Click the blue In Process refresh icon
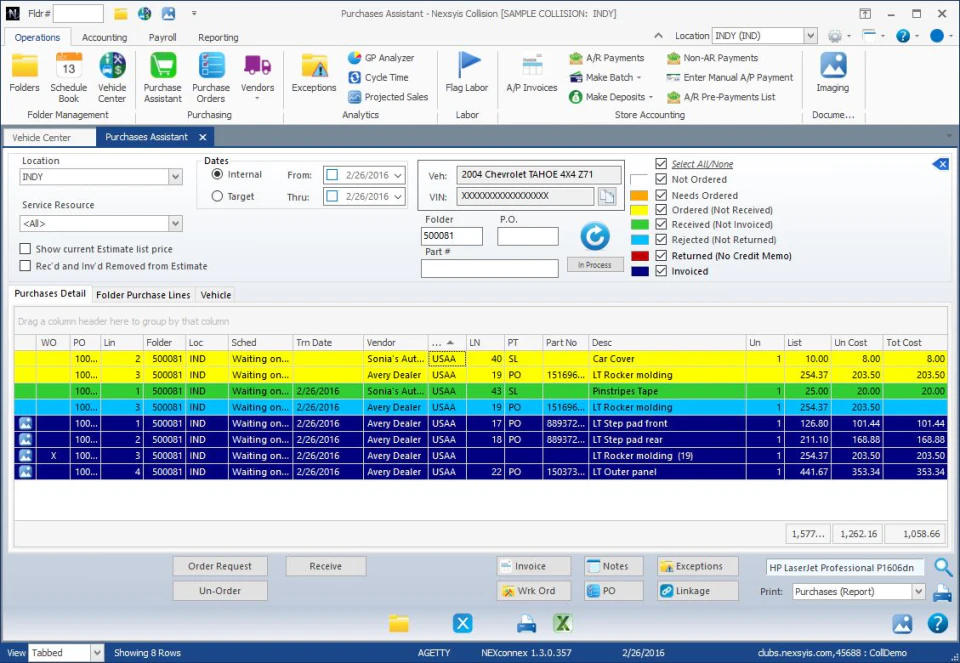The image size is (960, 663). [595, 237]
